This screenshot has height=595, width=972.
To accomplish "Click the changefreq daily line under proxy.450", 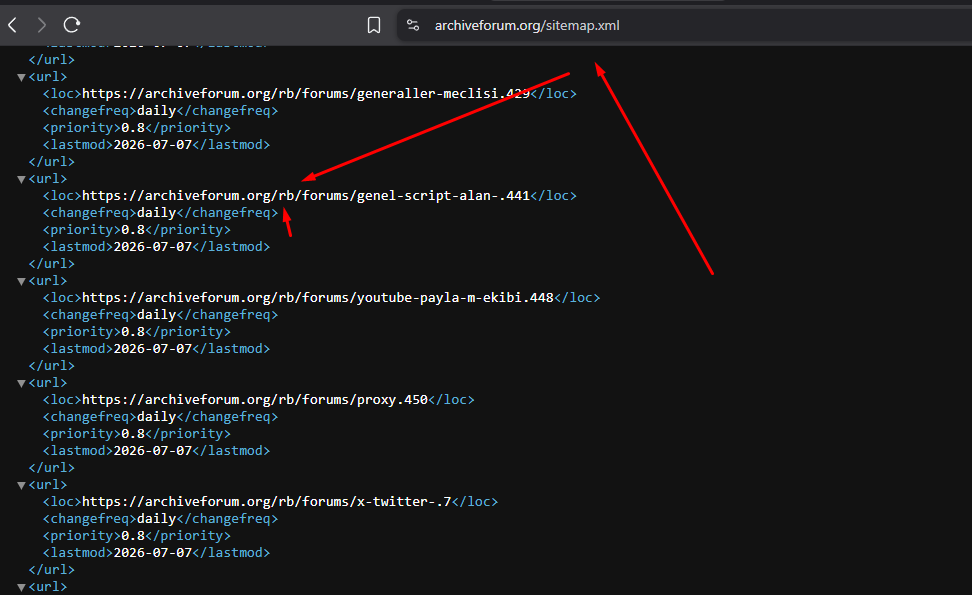I will pos(160,416).
